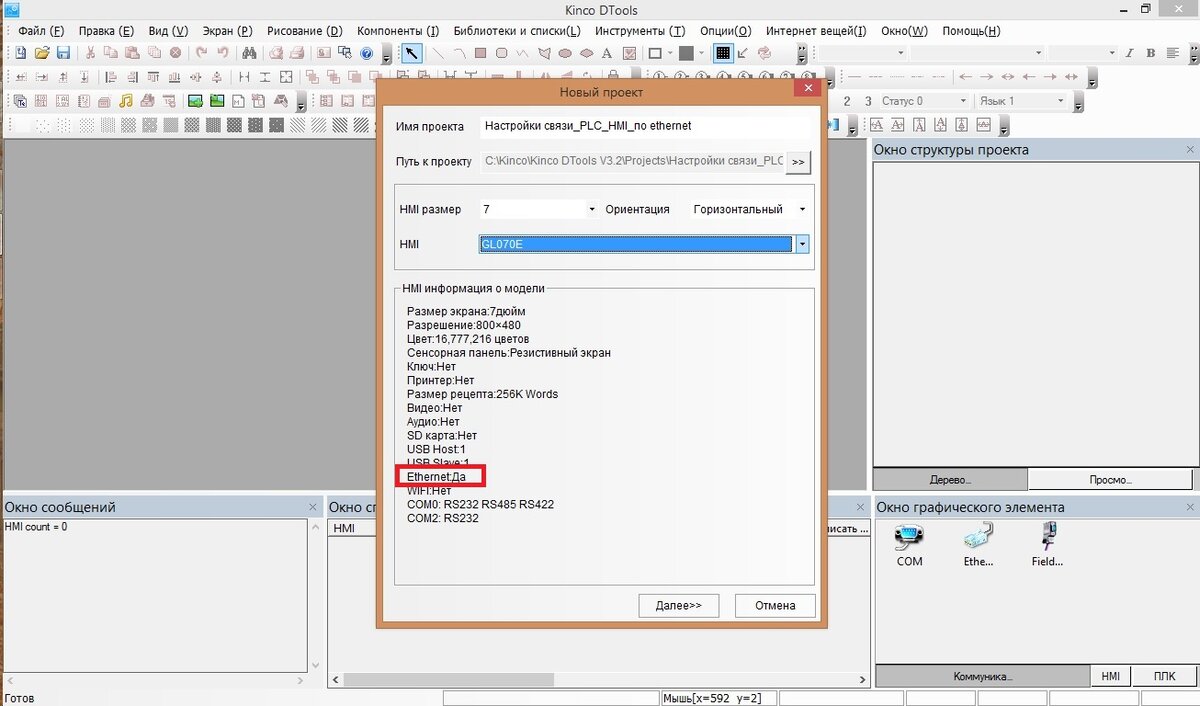This screenshot has height=706, width=1200.
Task: Select the text 'A' drawing tool
Action: click(x=607, y=53)
